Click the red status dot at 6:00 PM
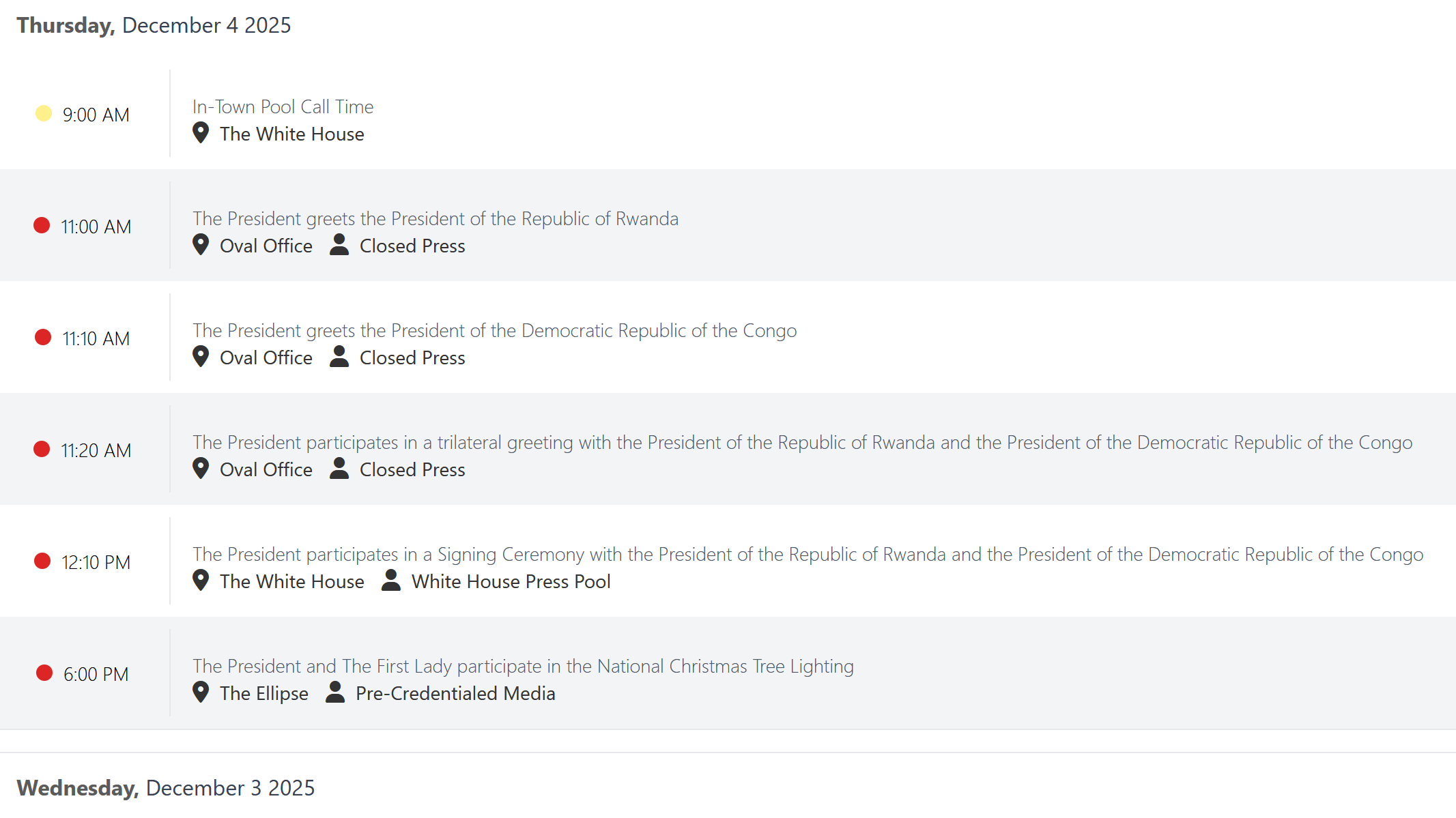The height and width of the screenshot is (818, 1456). (x=44, y=673)
